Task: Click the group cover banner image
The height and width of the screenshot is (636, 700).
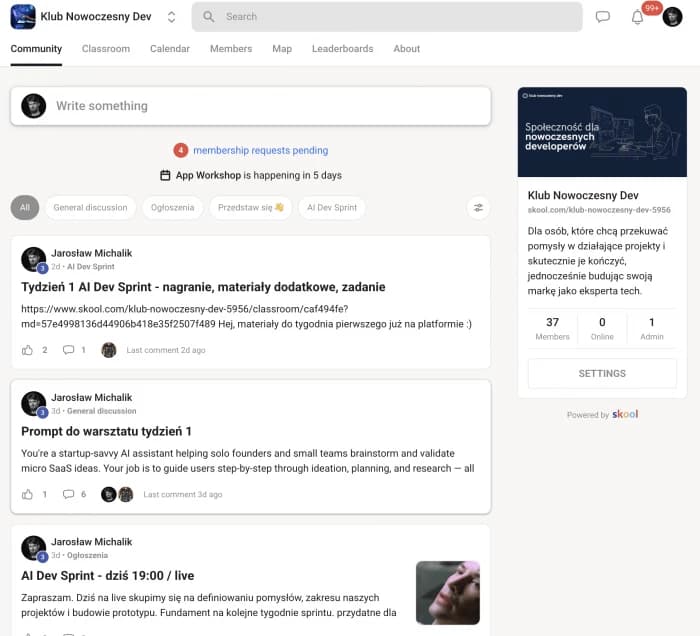Action: tap(602, 132)
